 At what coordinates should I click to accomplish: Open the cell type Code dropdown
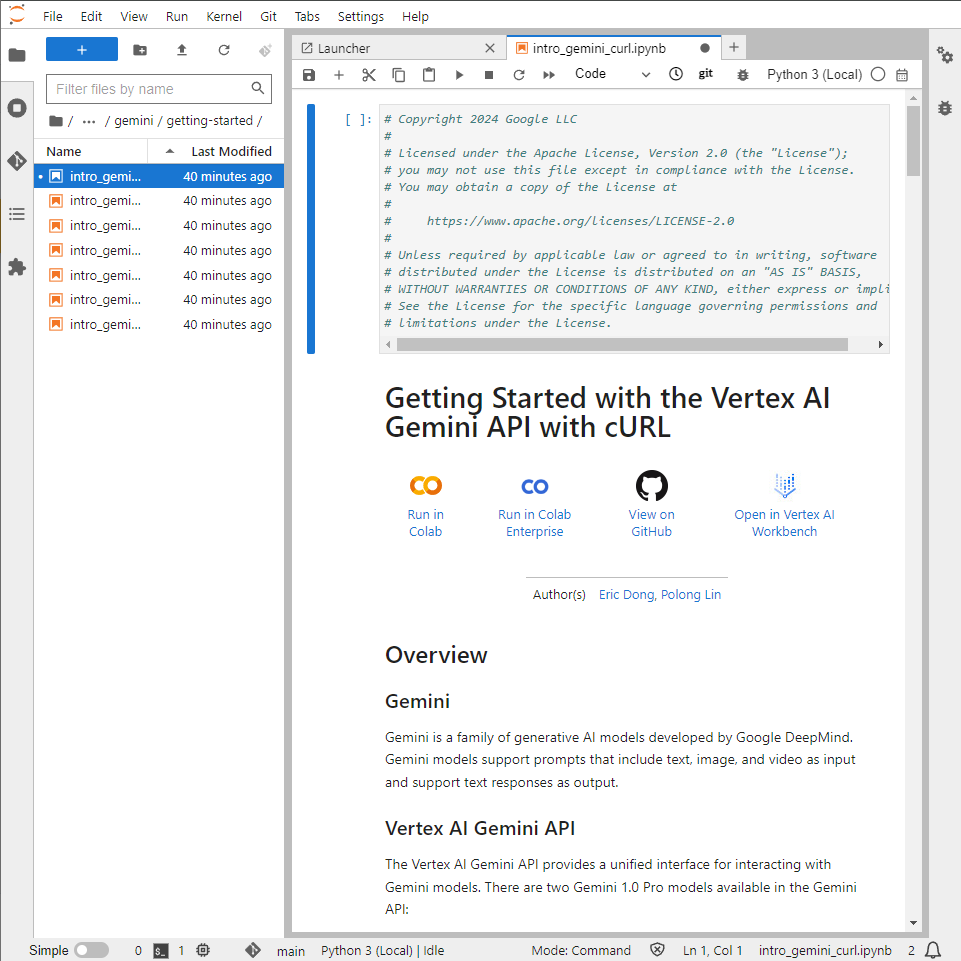click(x=612, y=74)
